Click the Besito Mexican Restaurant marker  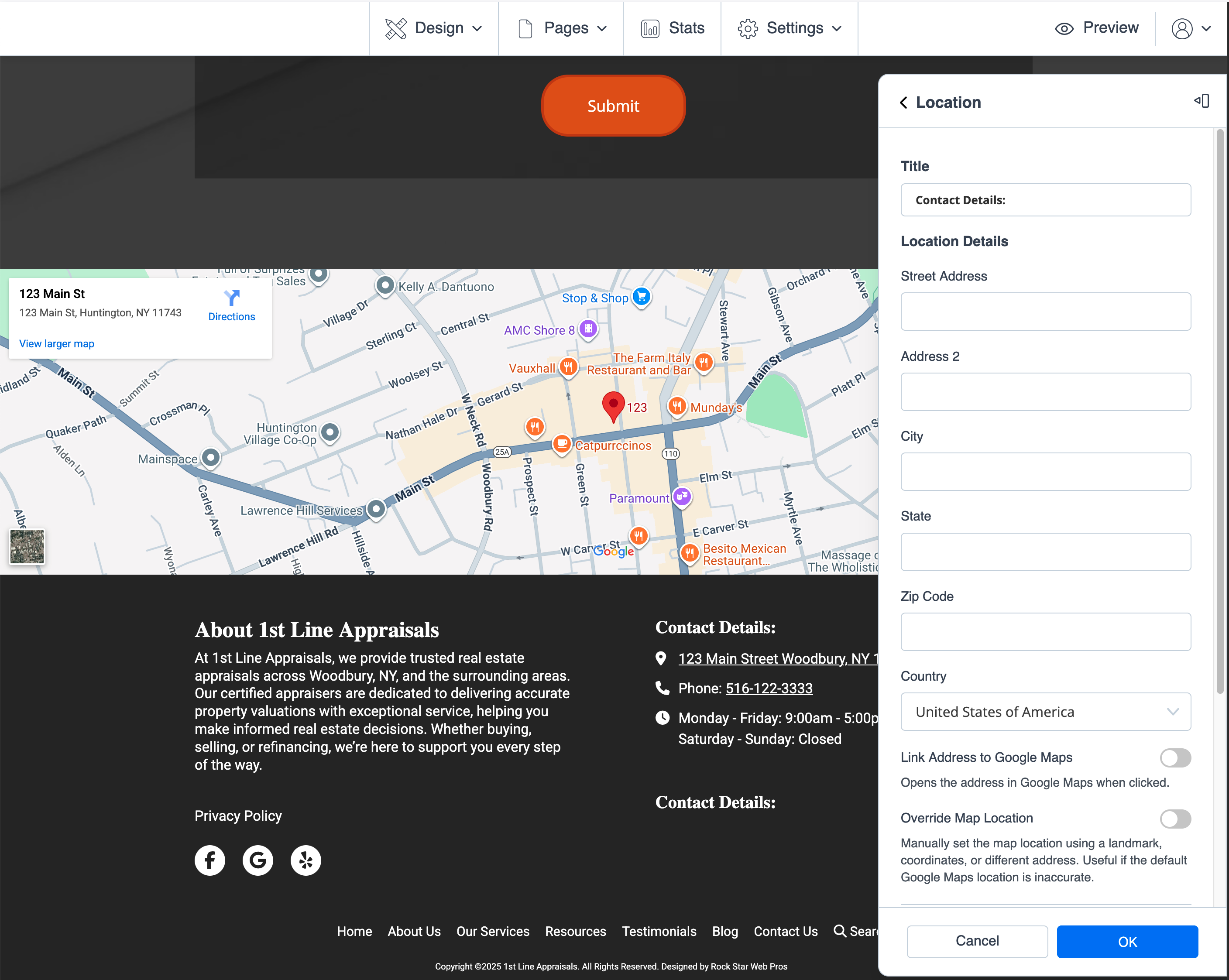click(x=689, y=553)
